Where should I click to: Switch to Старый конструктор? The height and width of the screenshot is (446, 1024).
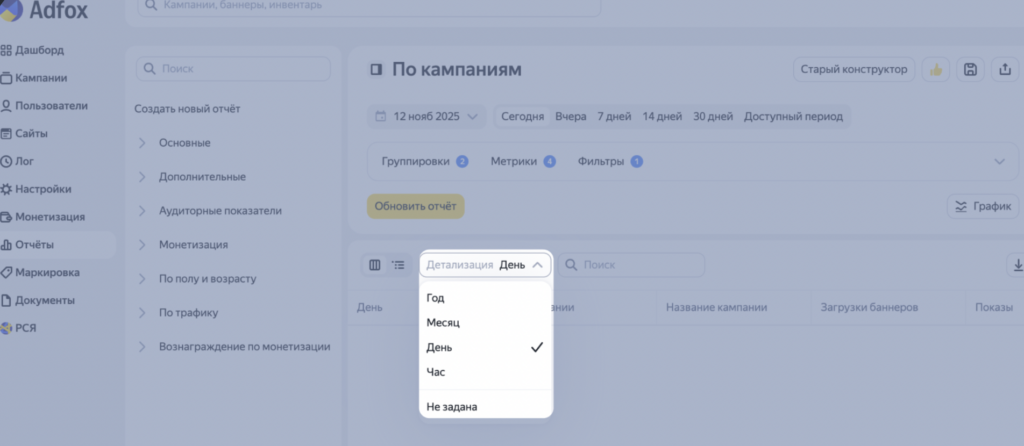(854, 70)
